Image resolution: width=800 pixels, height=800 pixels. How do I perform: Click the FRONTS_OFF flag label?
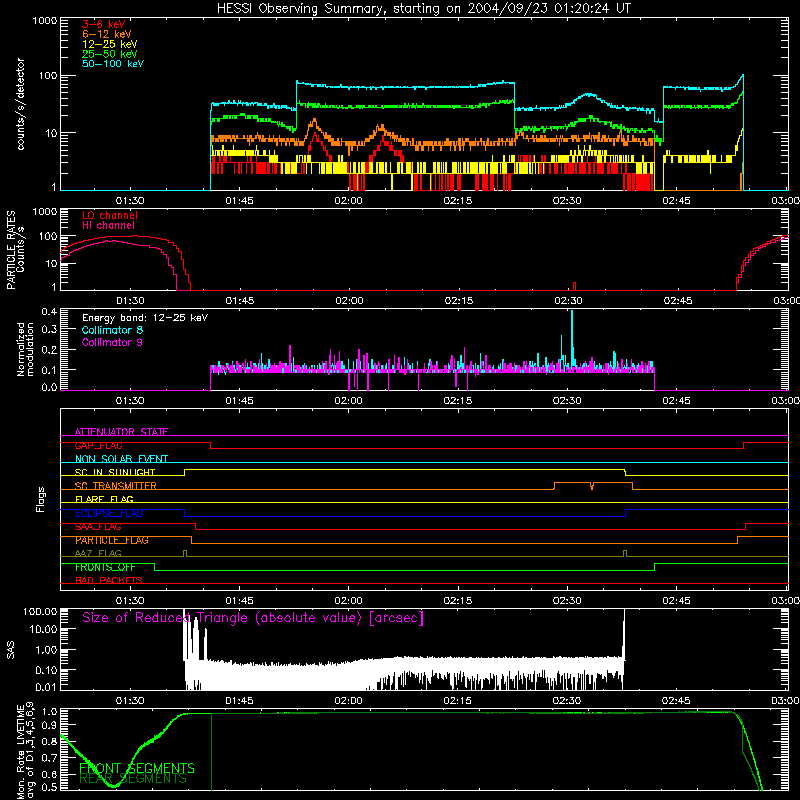[105, 567]
